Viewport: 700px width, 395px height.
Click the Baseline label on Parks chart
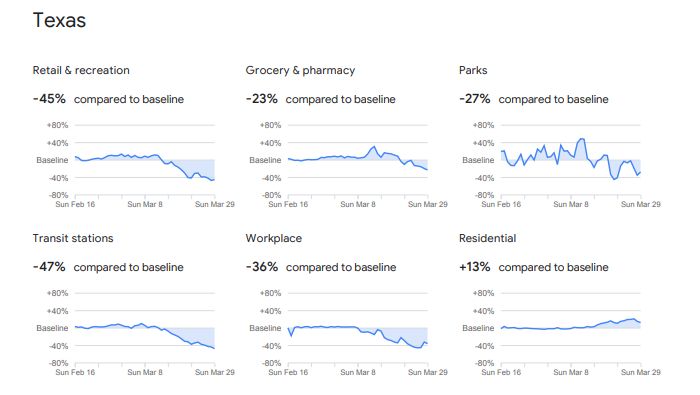[478, 160]
